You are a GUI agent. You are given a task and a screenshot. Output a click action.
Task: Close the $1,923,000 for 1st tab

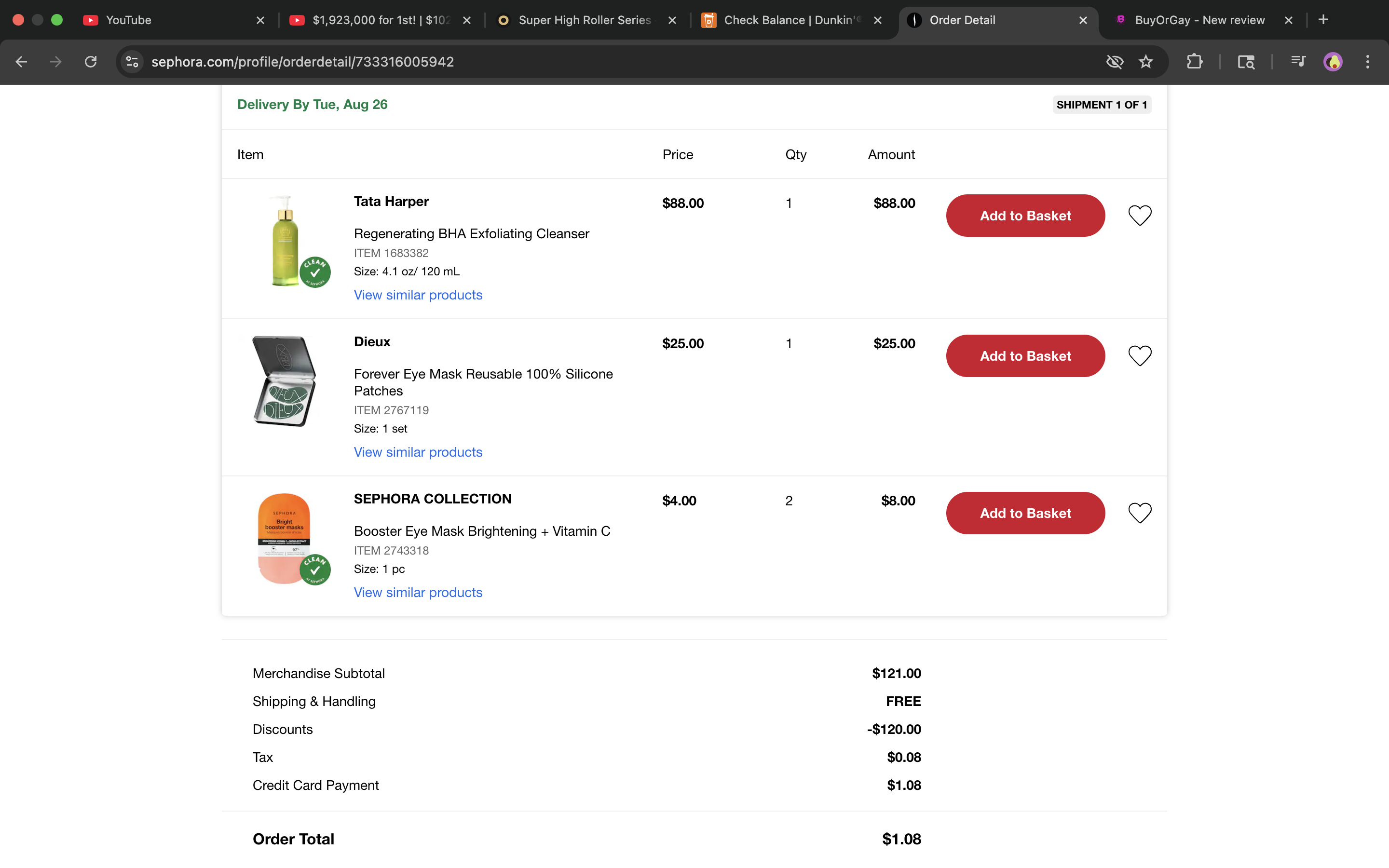[x=467, y=20]
